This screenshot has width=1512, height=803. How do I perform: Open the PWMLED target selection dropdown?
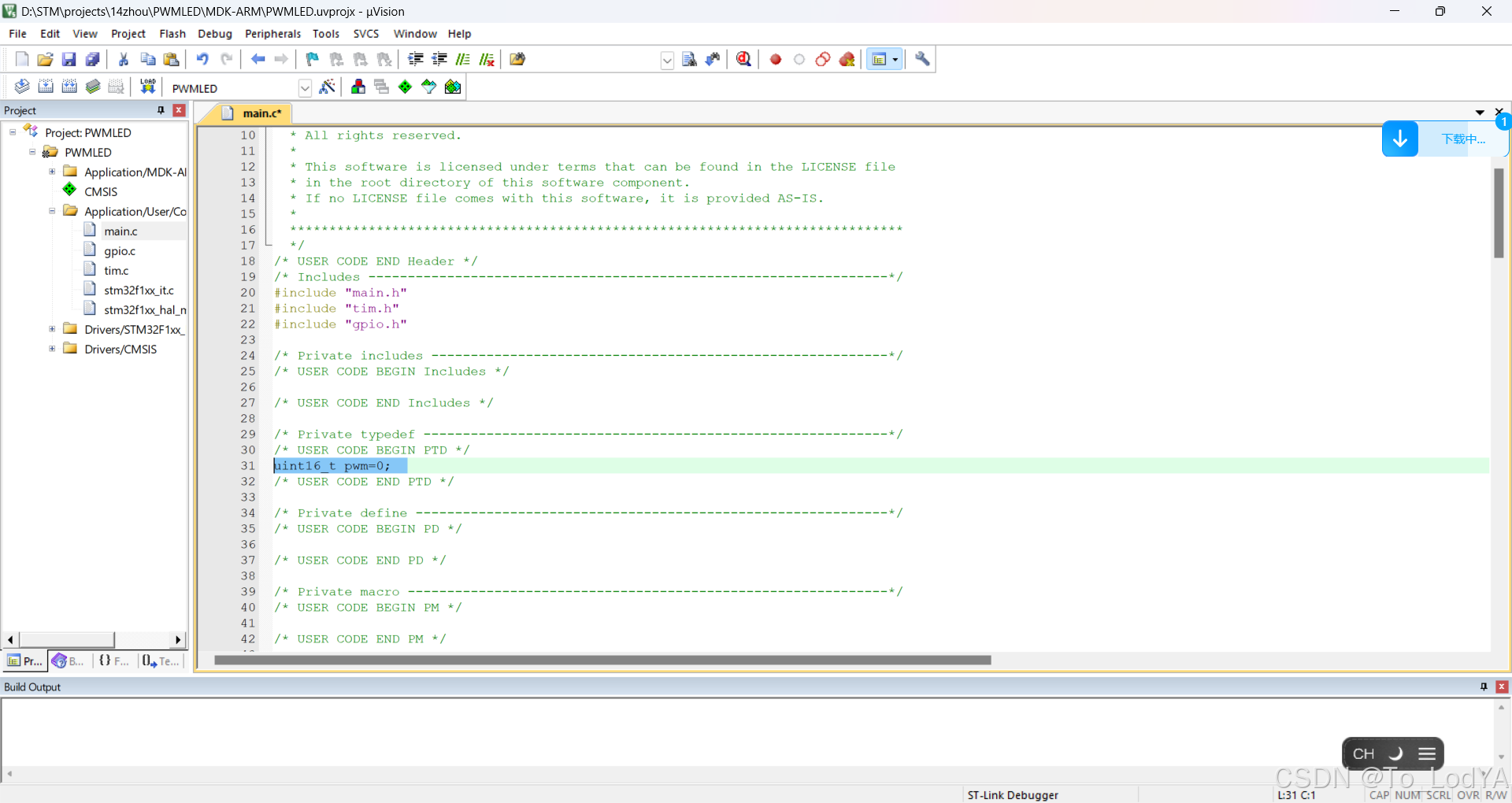click(305, 87)
